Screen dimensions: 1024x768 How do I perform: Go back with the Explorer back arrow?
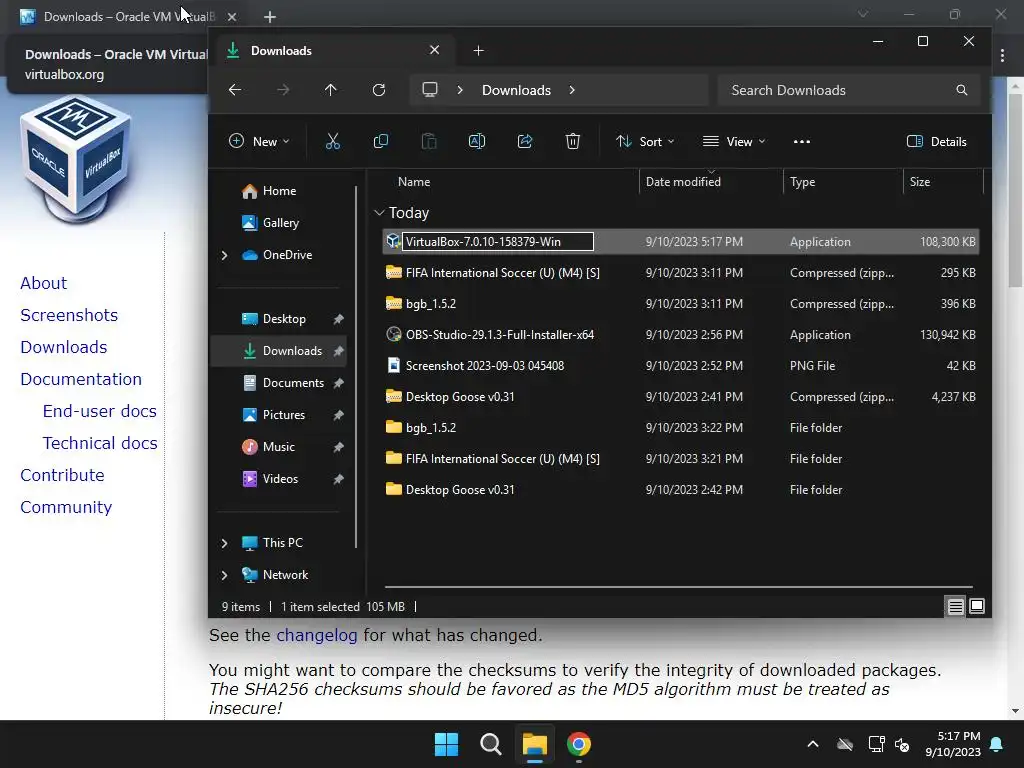[235, 90]
